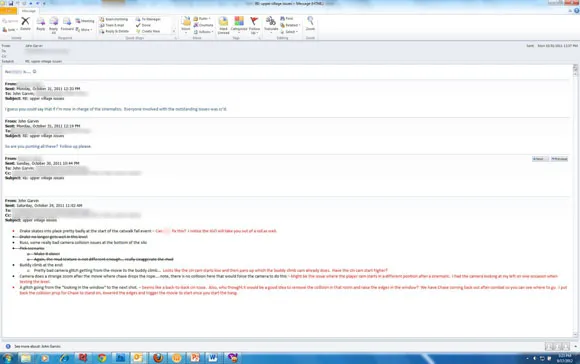Screen dimensions: 580x364
Task: Open the More respond options dropdown
Action: coord(85,30)
